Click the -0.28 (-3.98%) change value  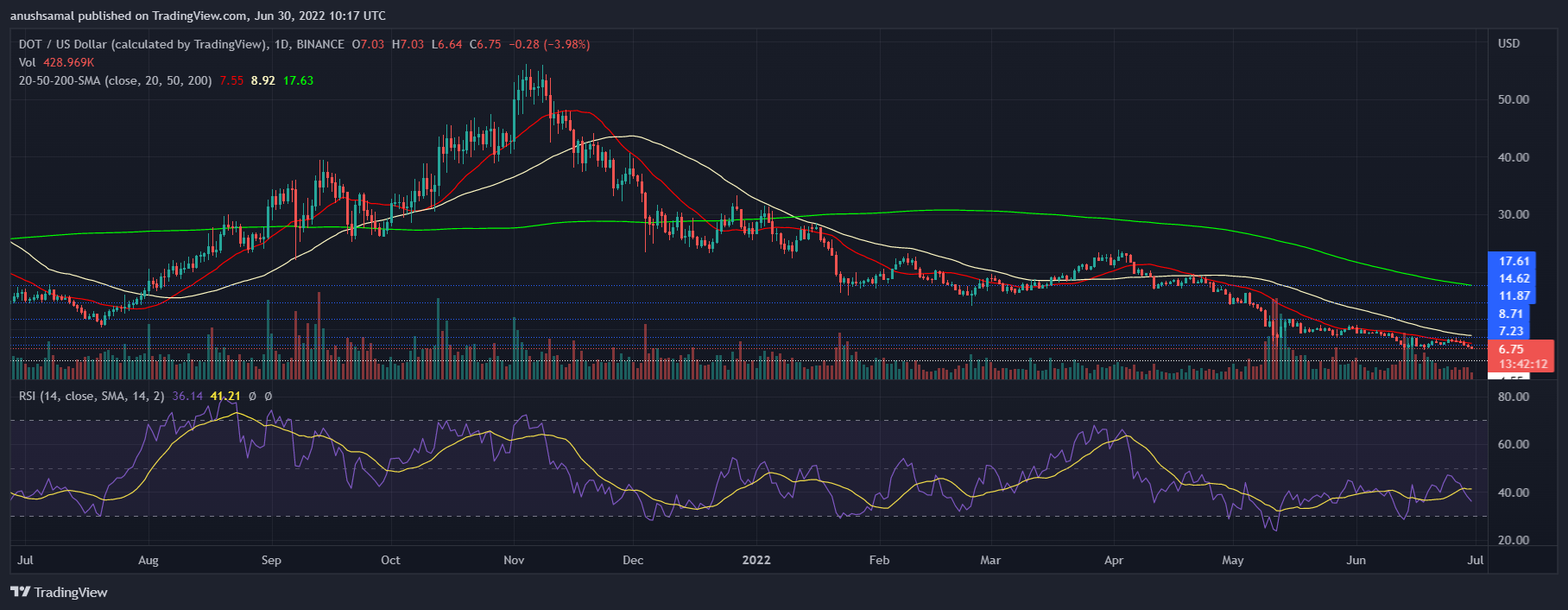pos(549,44)
